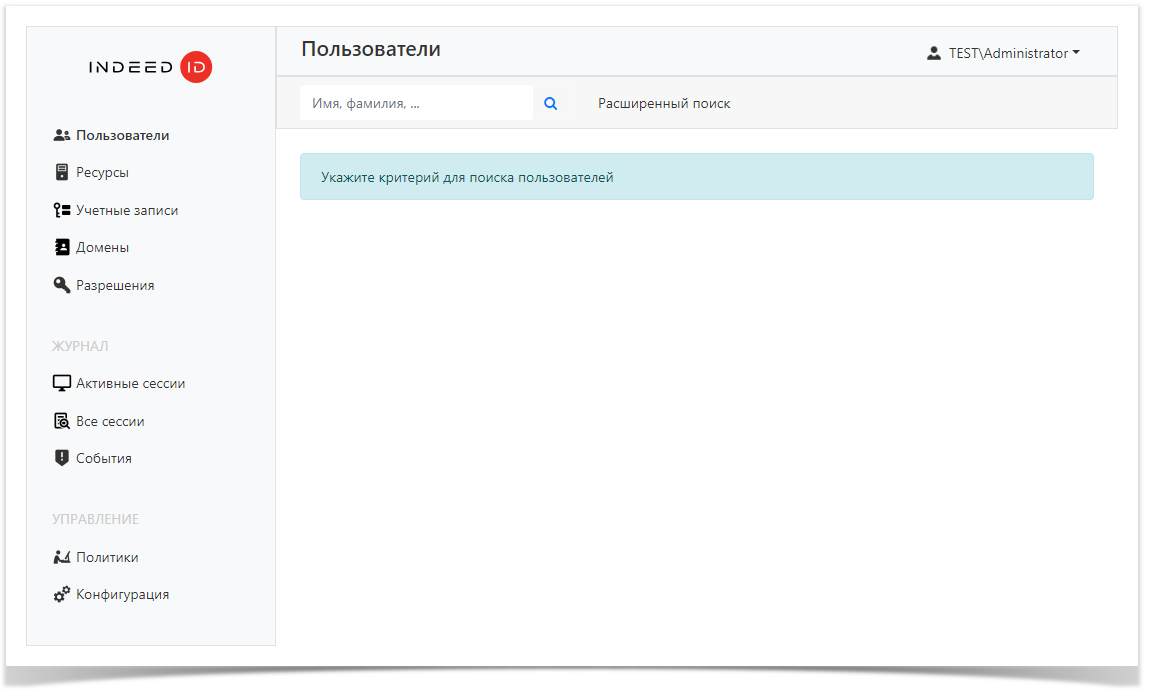Image resolution: width=1152 pixels, height=695 pixels.
Task: Click the События shield icon
Action: click(x=61, y=457)
